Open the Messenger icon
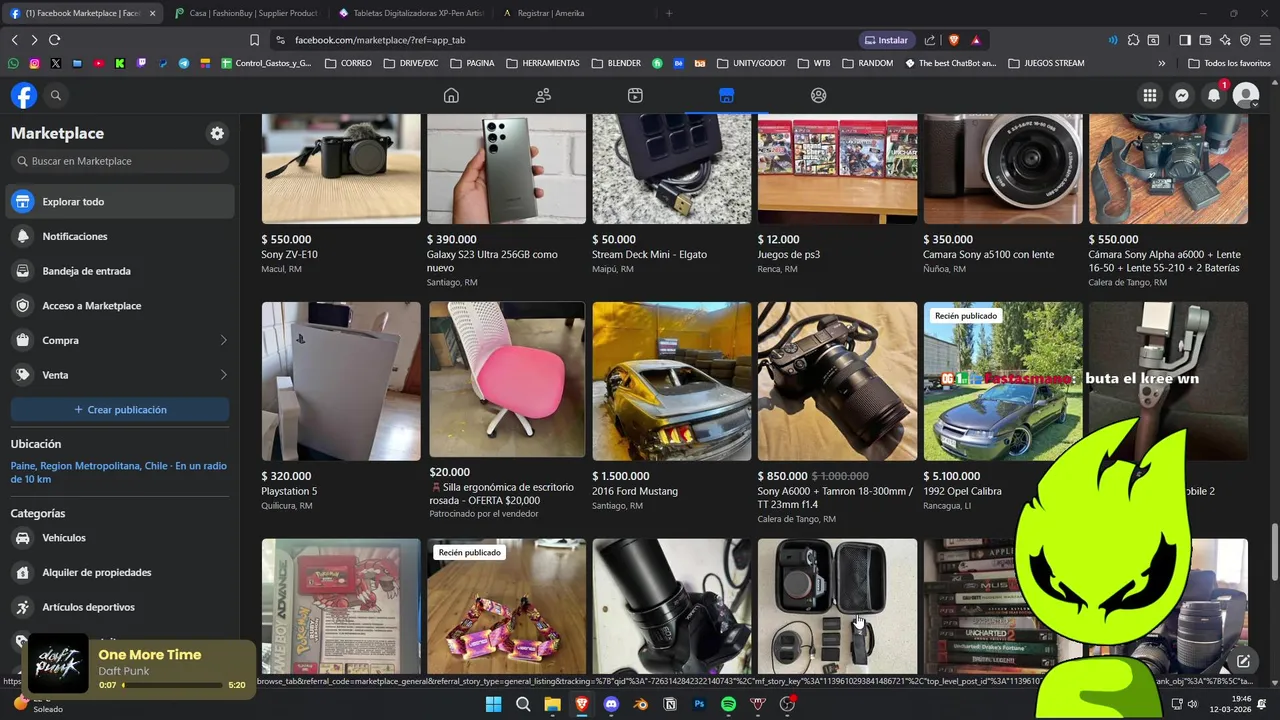The image size is (1280, 720). [x=1182, y=95]
